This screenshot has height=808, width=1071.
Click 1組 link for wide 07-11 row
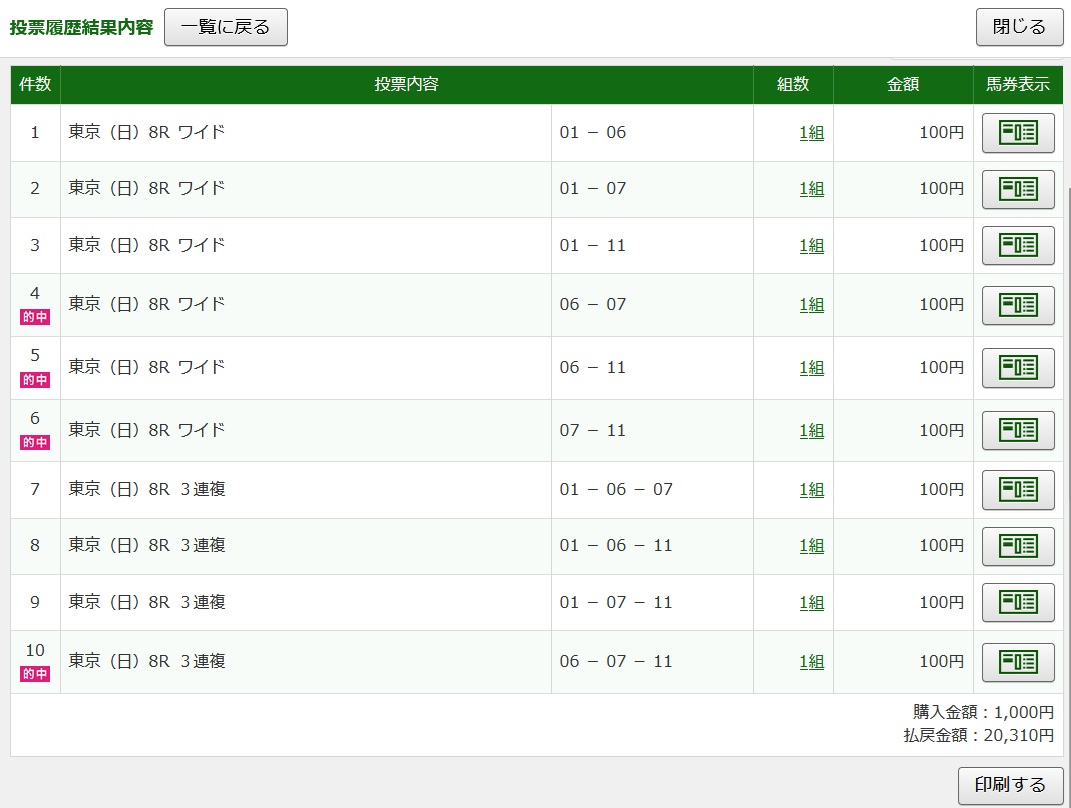[x=811, y=431]
